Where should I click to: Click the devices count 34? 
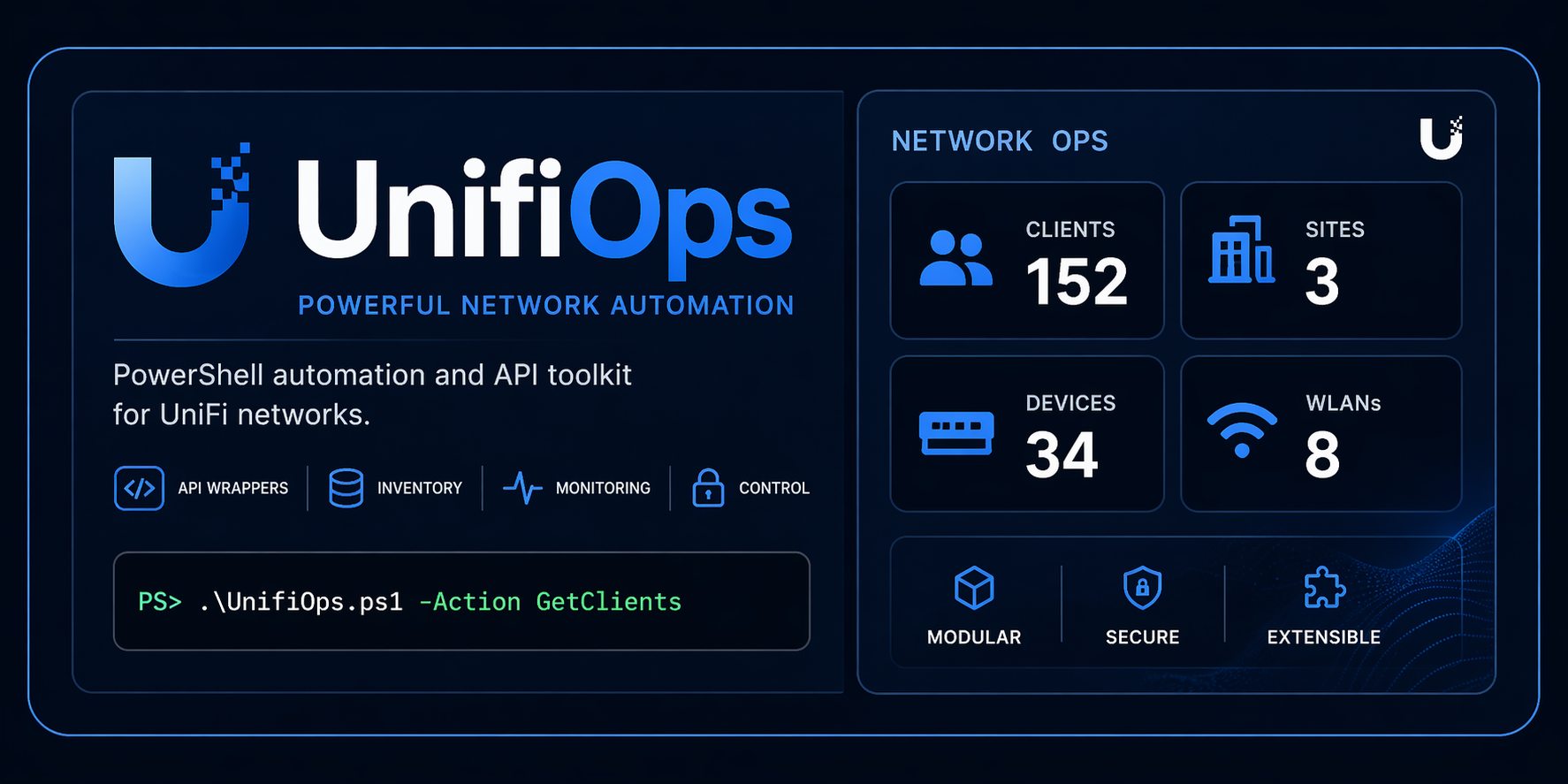(x=1062, y=456)
